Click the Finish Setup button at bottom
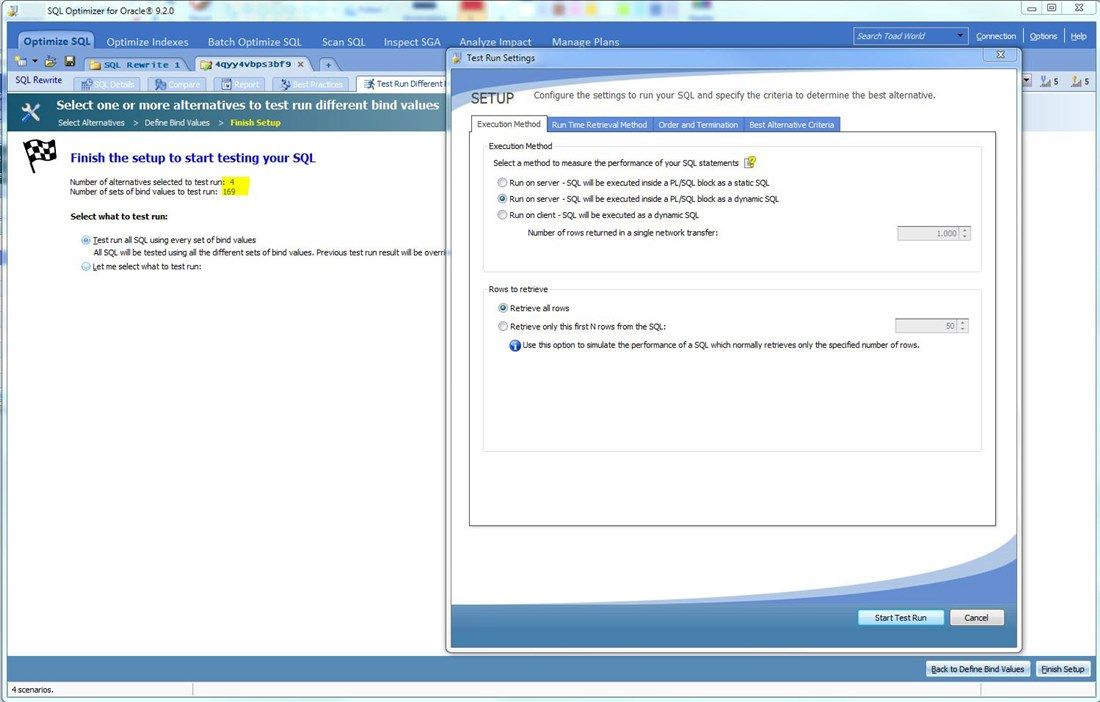Image resolution: width=1100 pixels, height=702 pixels. point(1063,669)
